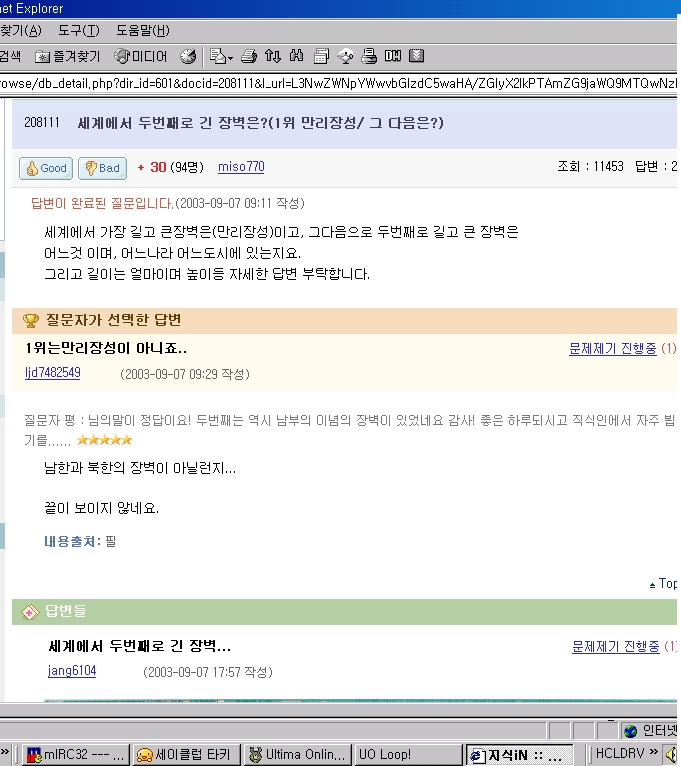The image size is (681, 766).
Task: Click the calculator-like window toolbar icon
Action: coord(321,56)
